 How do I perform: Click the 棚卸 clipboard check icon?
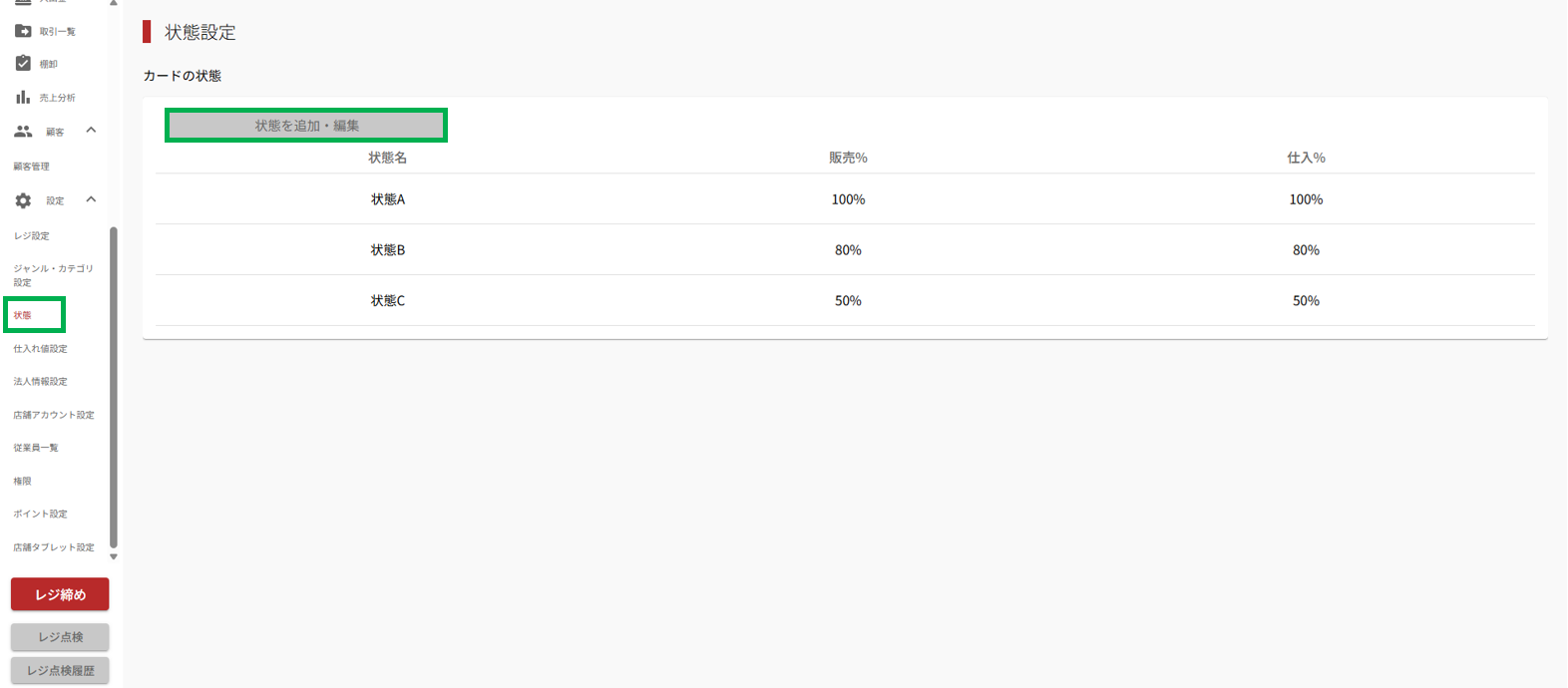point(23,64)
